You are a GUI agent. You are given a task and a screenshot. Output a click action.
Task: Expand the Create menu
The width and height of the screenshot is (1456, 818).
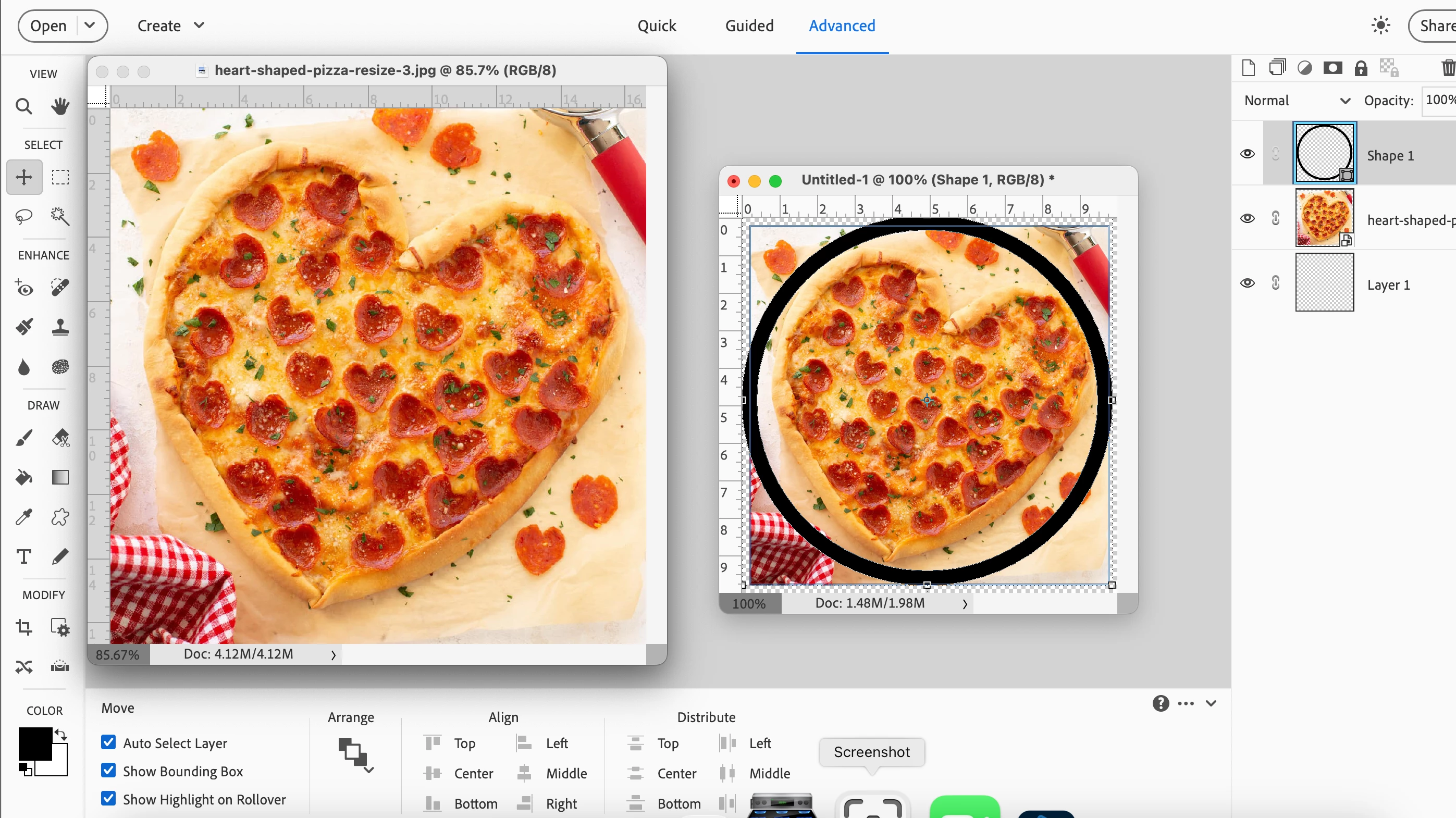pos(170,26)
